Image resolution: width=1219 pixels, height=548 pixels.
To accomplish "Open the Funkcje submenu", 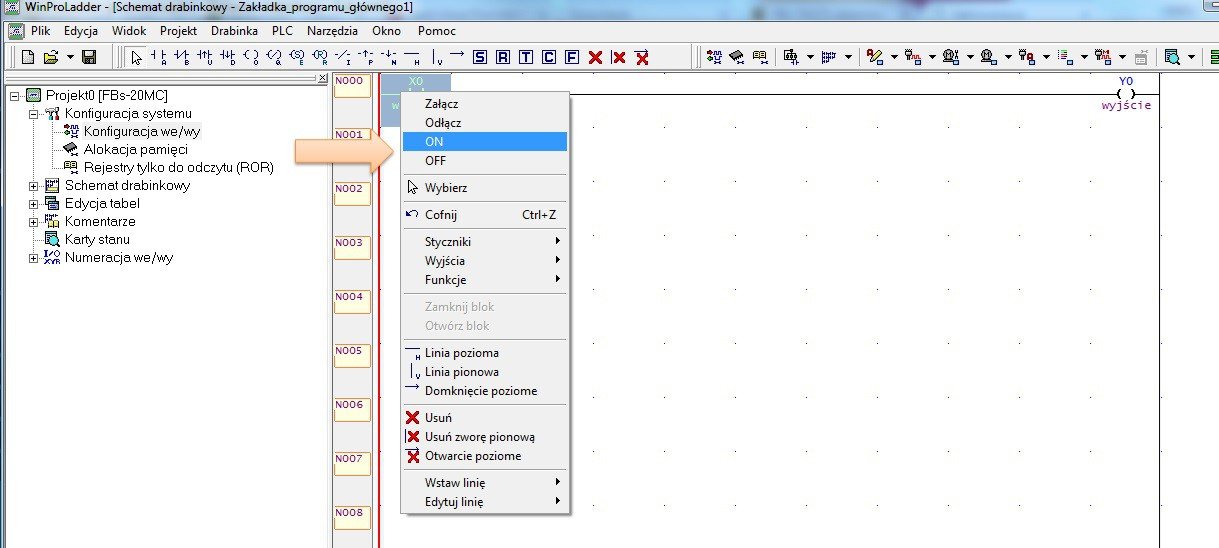I will (x=484, y=280).
